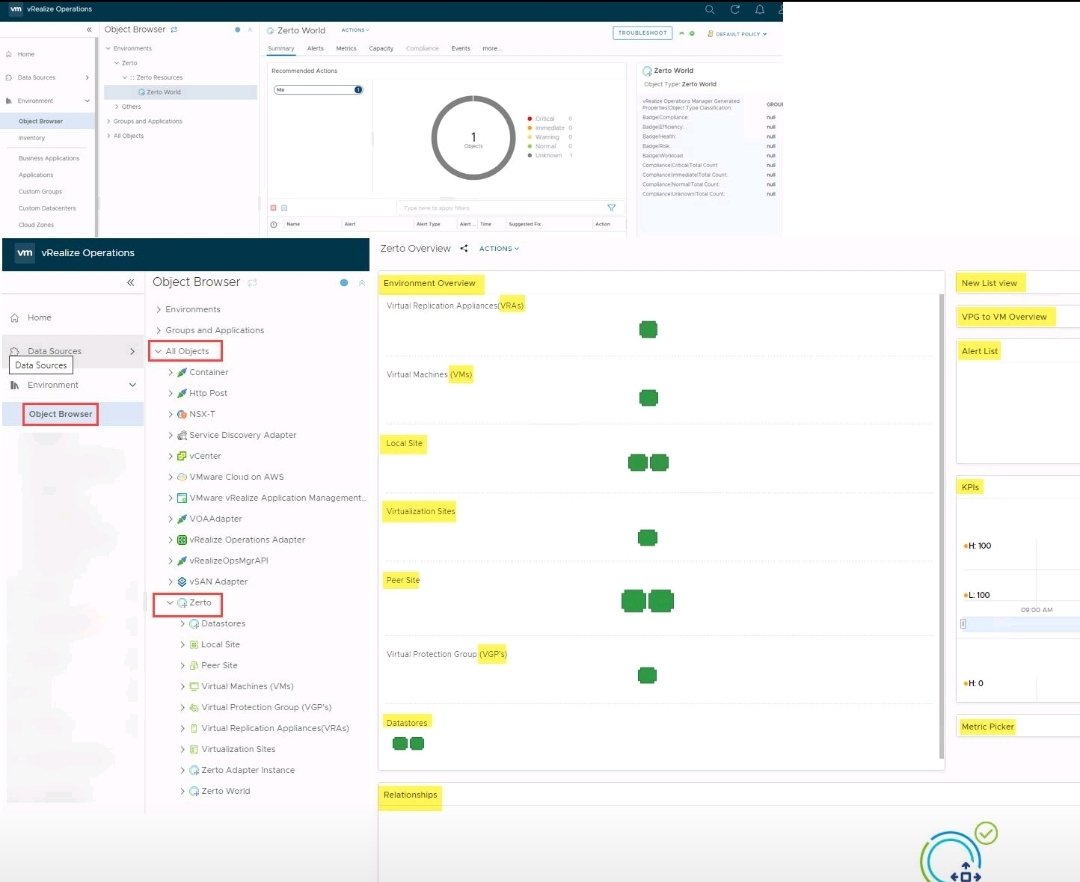The height and width of the screenshot is (882, 1080).
Task: Click Environment Overview vertical scrollbar
Action: click(x=942, y=527)
